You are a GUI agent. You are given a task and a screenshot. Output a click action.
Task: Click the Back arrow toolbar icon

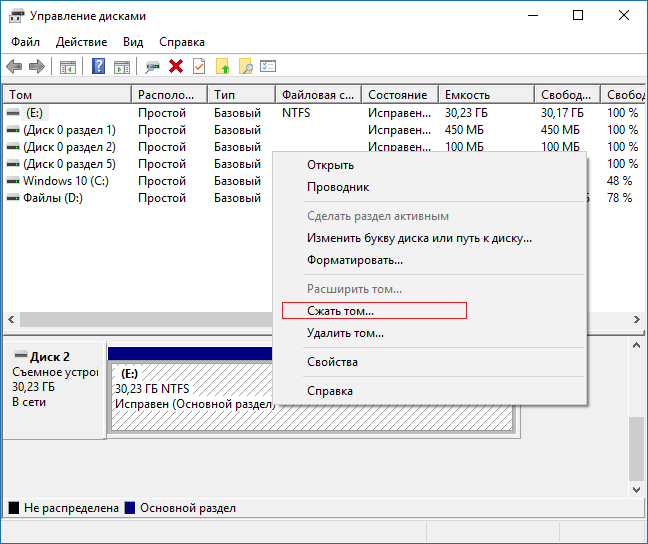[14, 66]
